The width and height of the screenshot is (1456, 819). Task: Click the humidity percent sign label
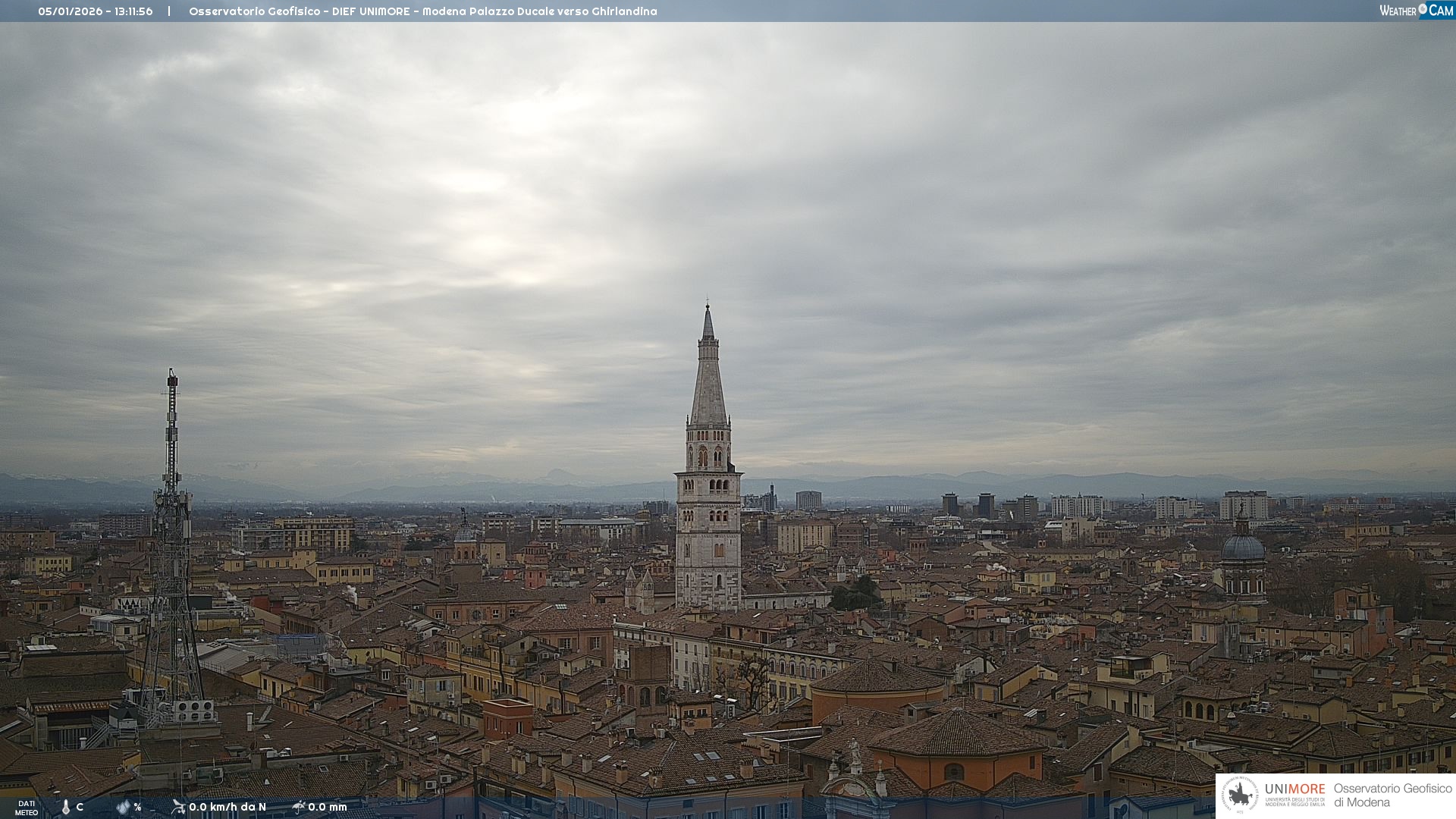[x=137, y=807]
